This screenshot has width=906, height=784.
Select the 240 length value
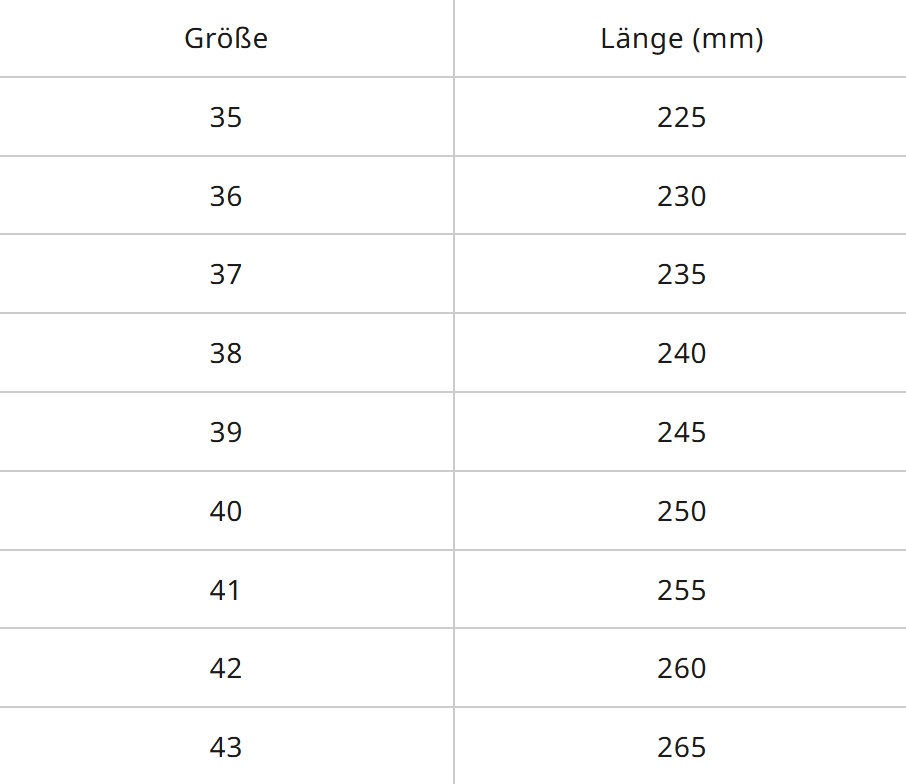(681, 353)
